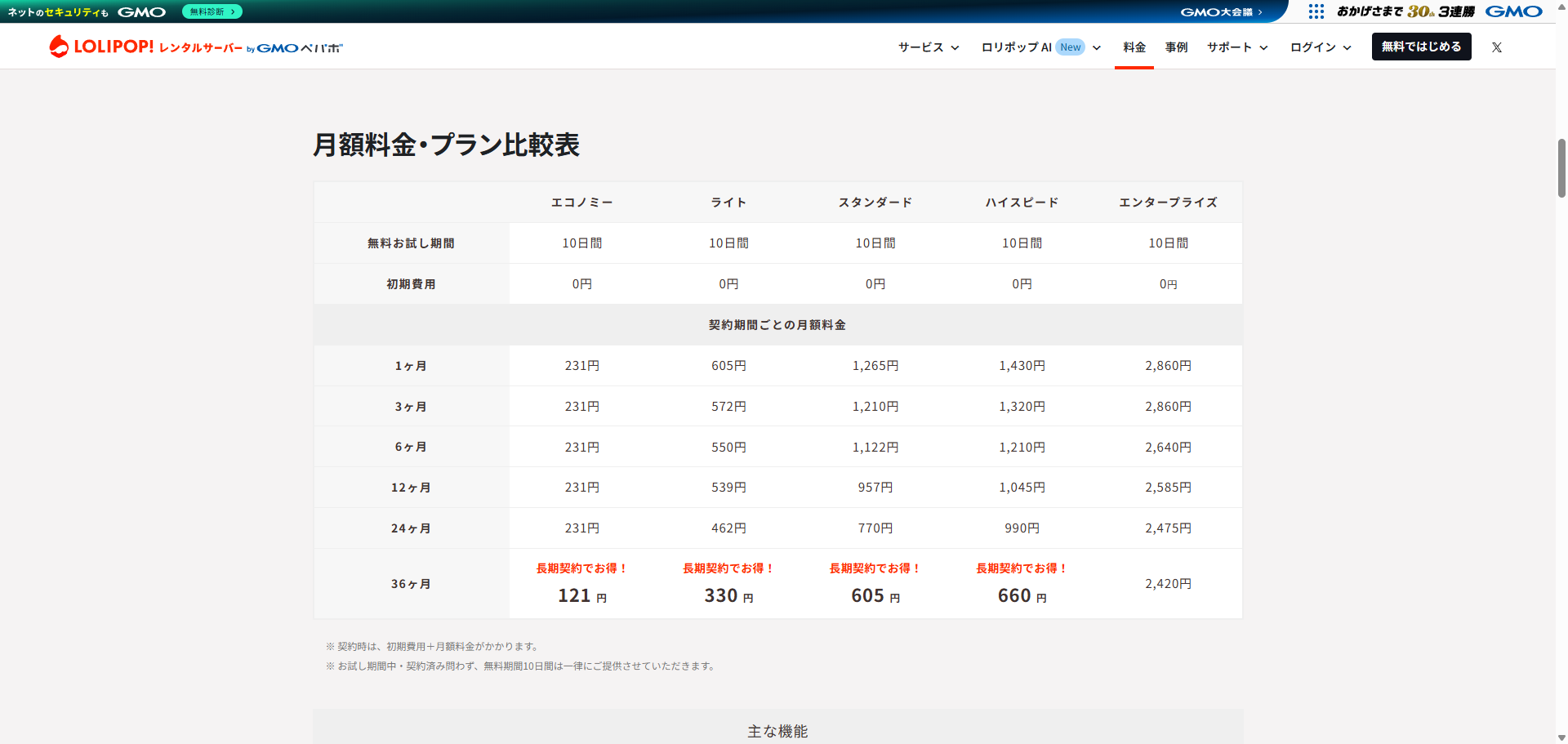The width and height of the screenshot is (1568, 744).
Task: Select the 12ヶ月 row label
Action: 411,488
